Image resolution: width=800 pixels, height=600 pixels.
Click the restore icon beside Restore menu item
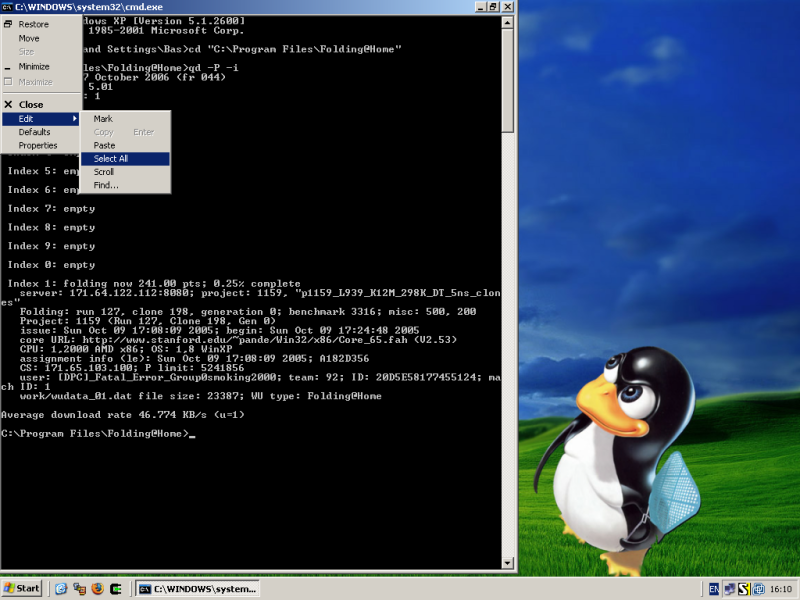tap(8, 24)
